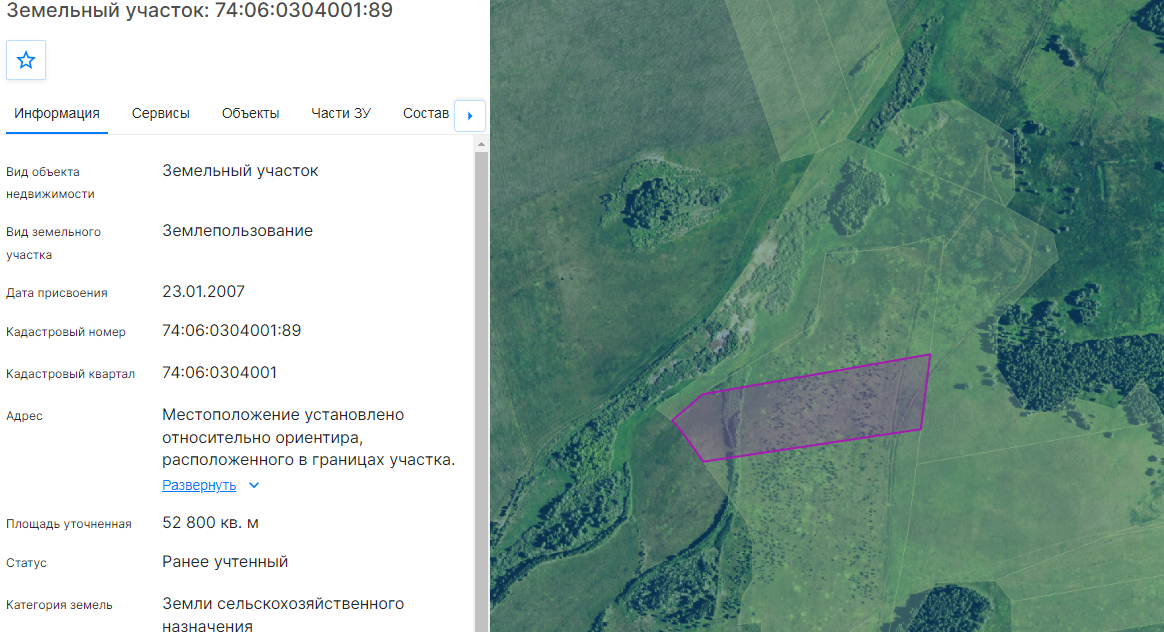The width and height of the screenshot is (1164, 632).
Task: Click the Площадь уточненная label
Action: pyautogui.click(x=68, y=524)
